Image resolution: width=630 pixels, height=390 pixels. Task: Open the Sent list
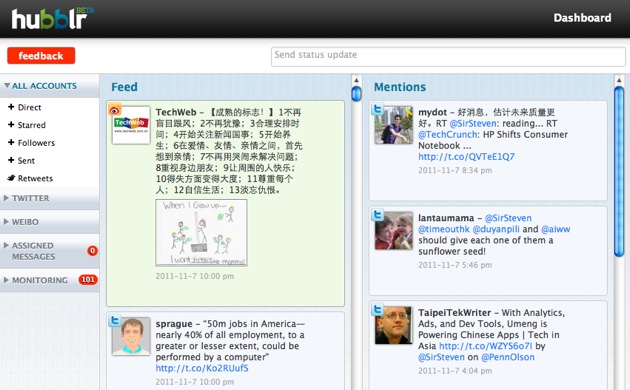click(26, 160)
